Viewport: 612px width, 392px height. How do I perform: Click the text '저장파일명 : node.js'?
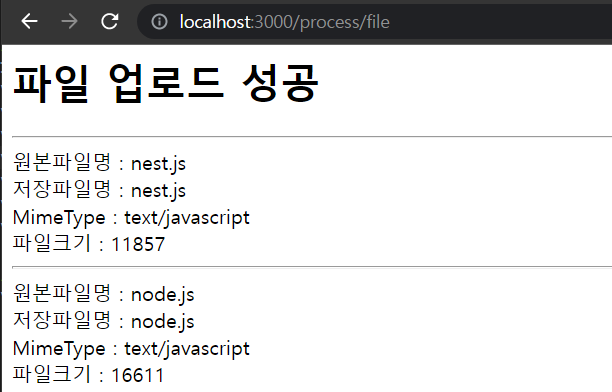click(x=103, y=321)
